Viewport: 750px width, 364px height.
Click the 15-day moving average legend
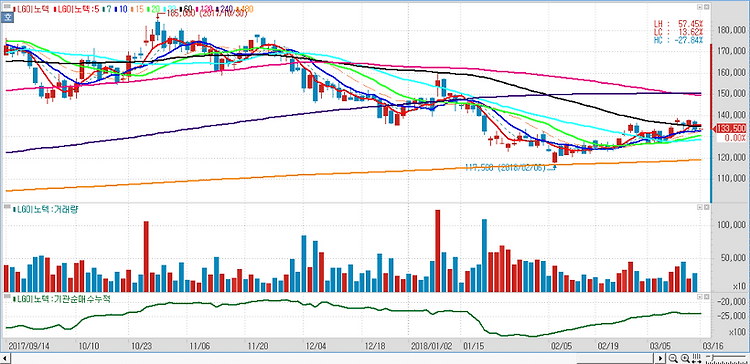click(138, 9)
